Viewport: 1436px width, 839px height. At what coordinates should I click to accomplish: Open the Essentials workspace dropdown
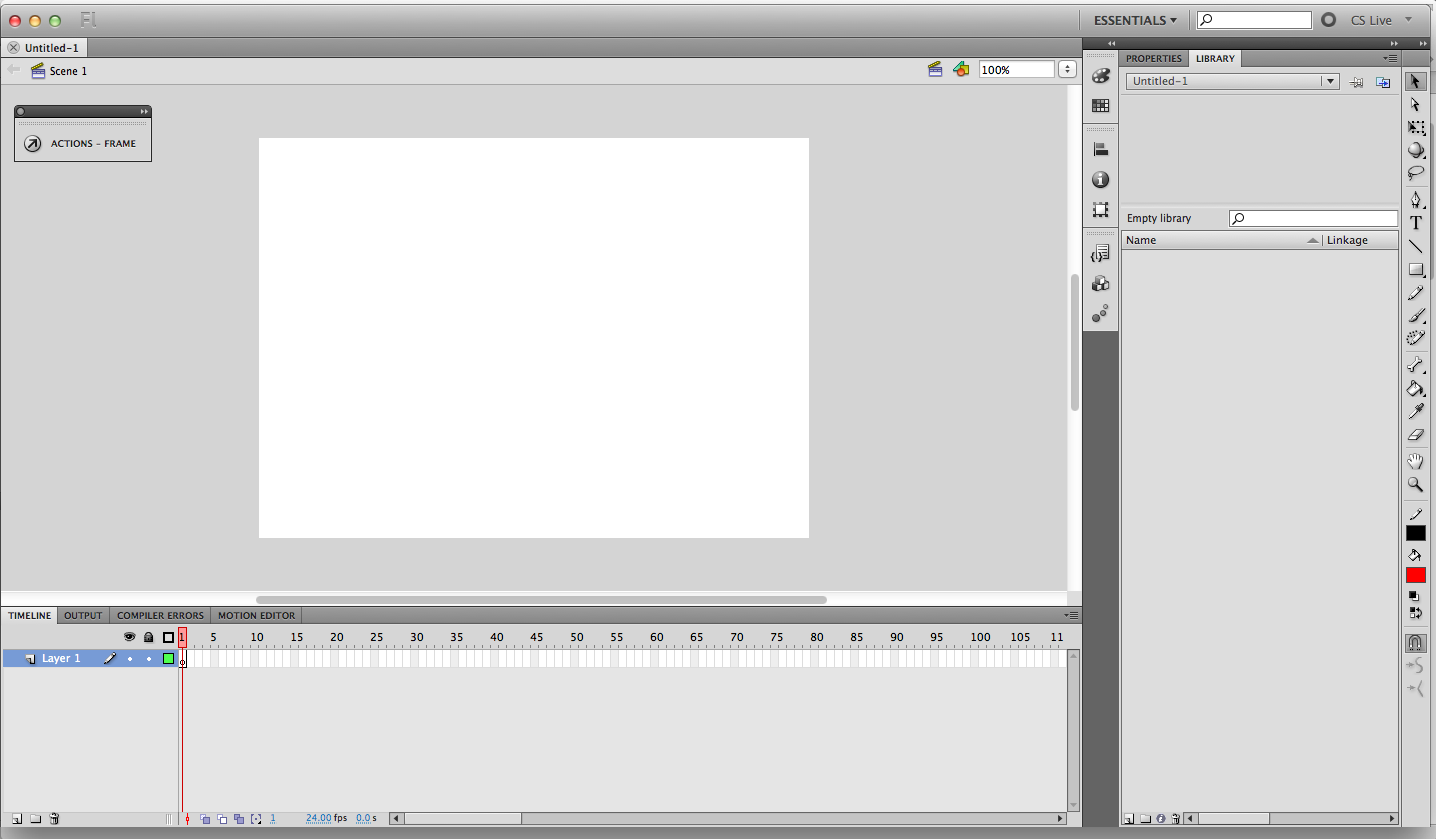click(1134, 20)
